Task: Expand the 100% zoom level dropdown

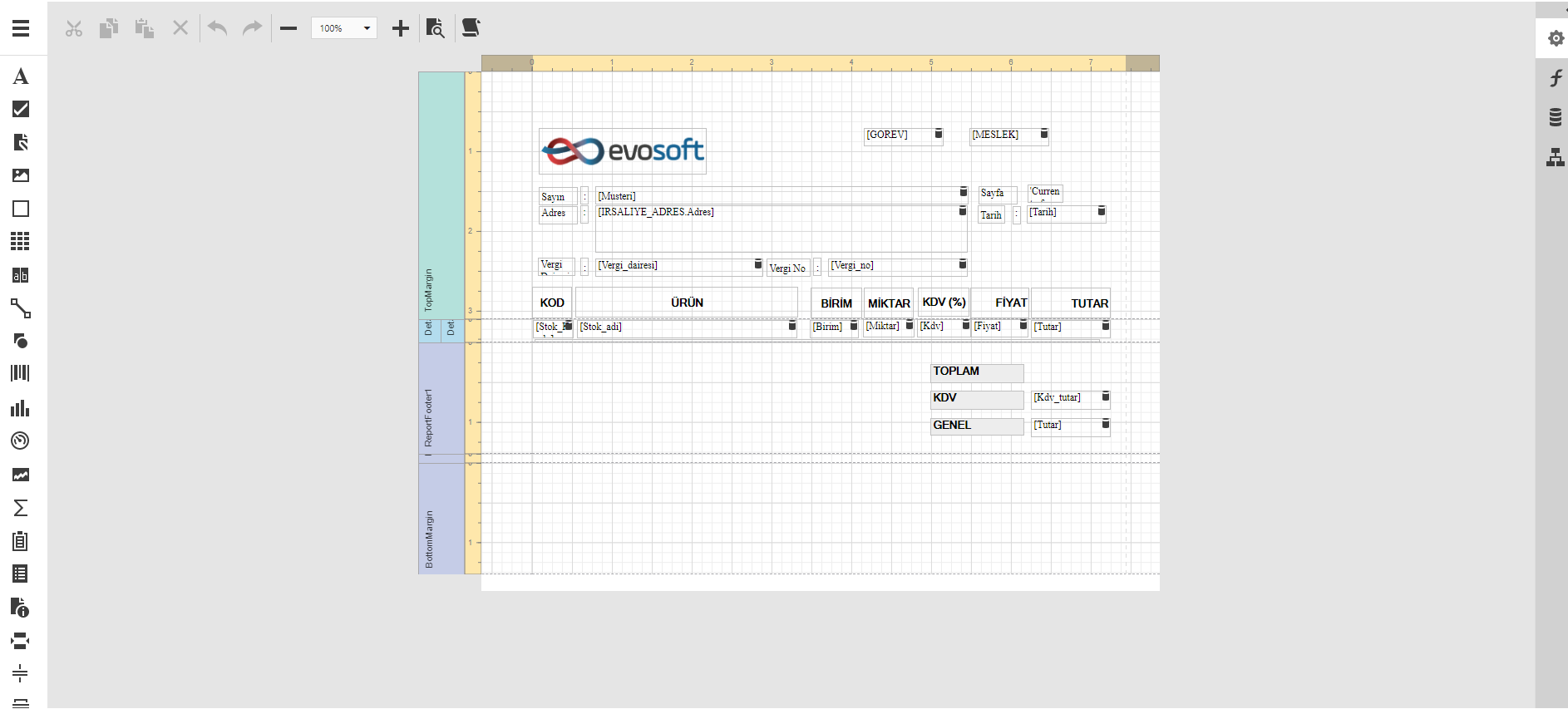Action: point(366,28)
